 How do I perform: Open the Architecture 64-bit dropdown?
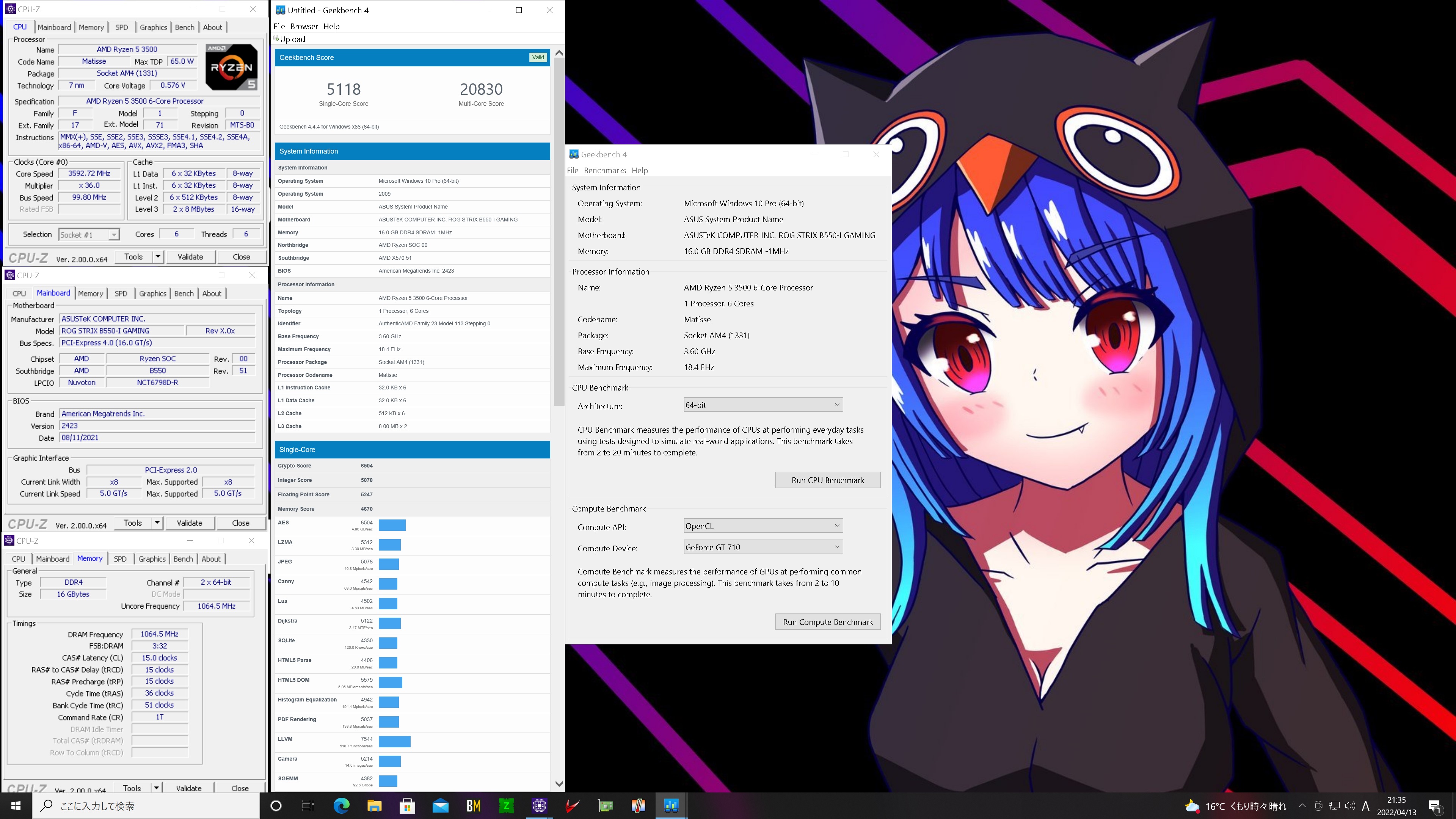pos(763,405)
